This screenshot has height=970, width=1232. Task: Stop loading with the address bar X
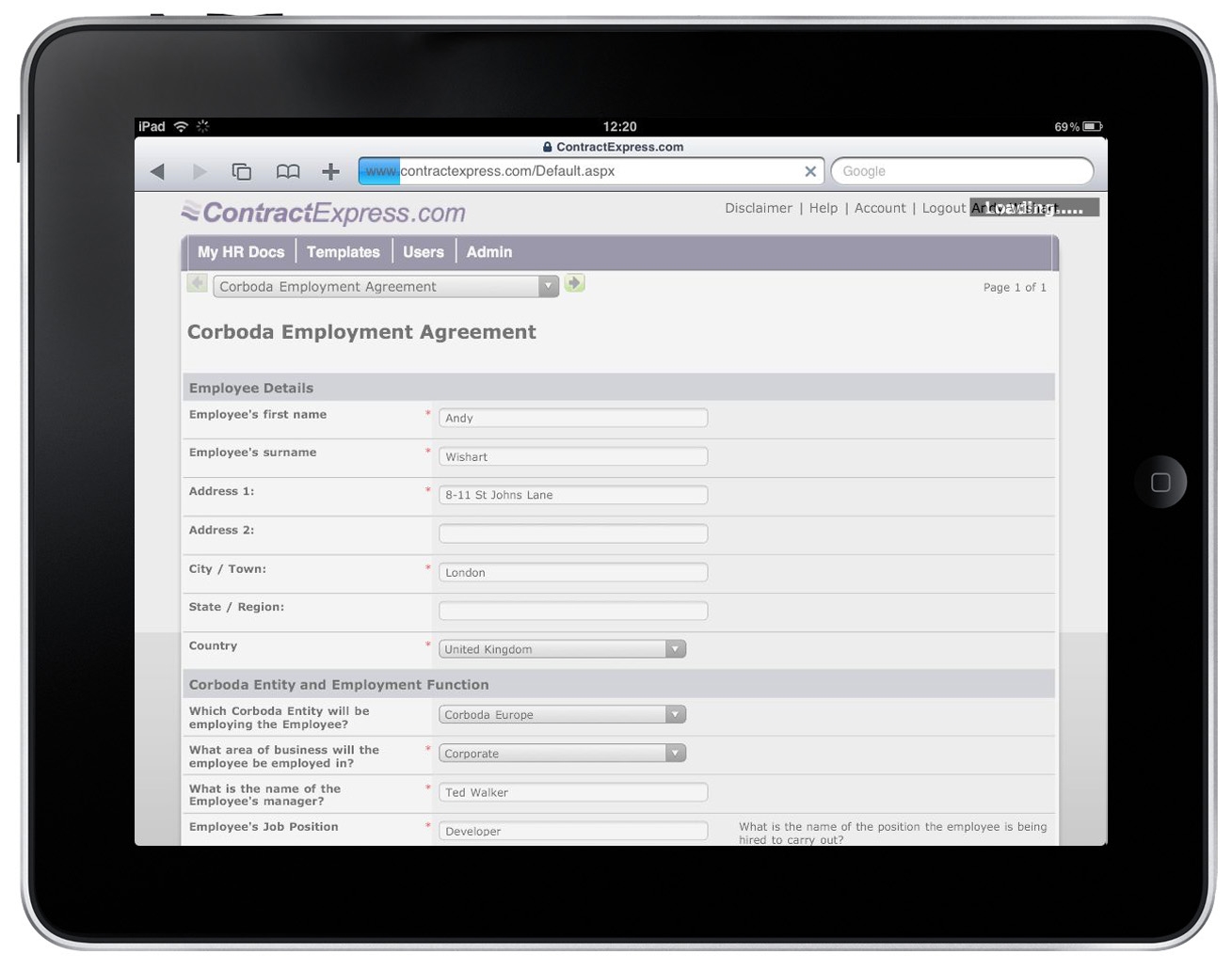[810, 171]
